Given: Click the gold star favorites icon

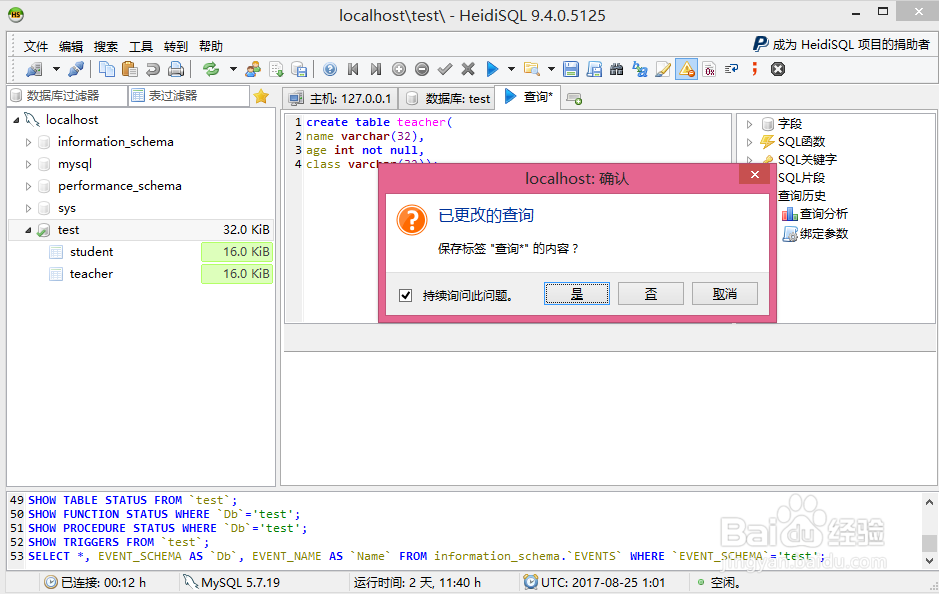Looking at the screenshot, I should coord(261,96).
